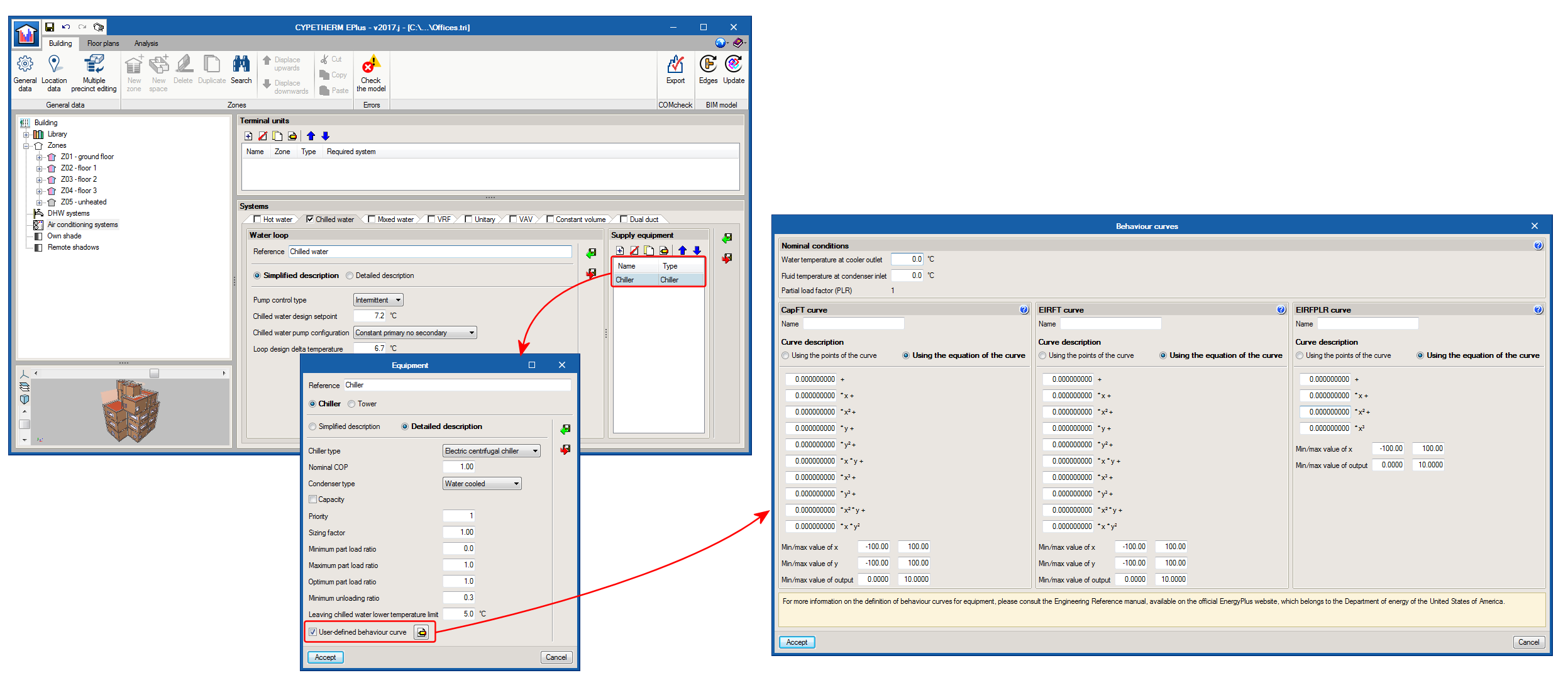Expand the Z01 - ground floor node
Image resolution: width=1568 pixels, height=685 pixels.
coord(39,157)
